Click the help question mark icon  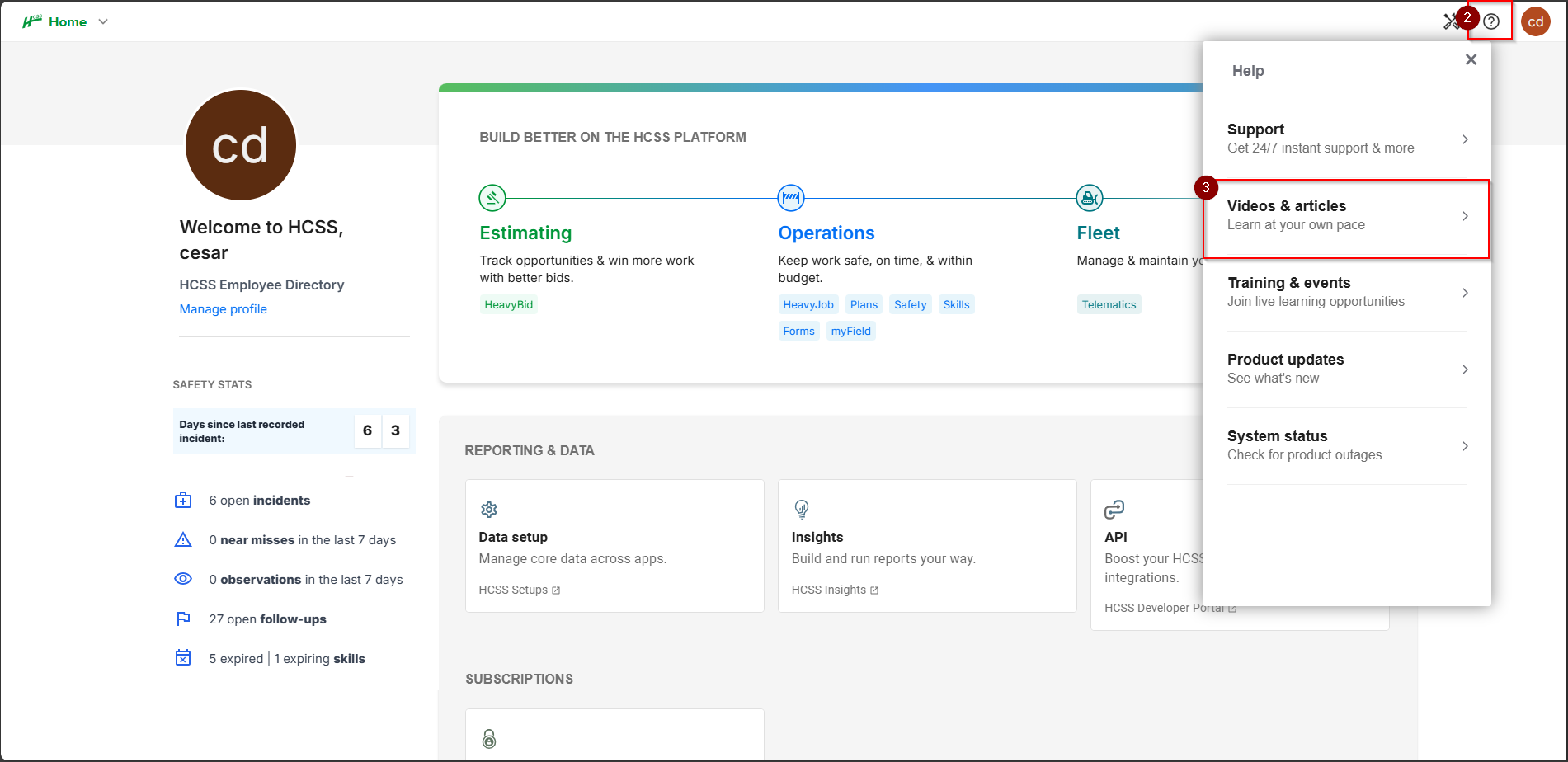(x=1491, y=21)
